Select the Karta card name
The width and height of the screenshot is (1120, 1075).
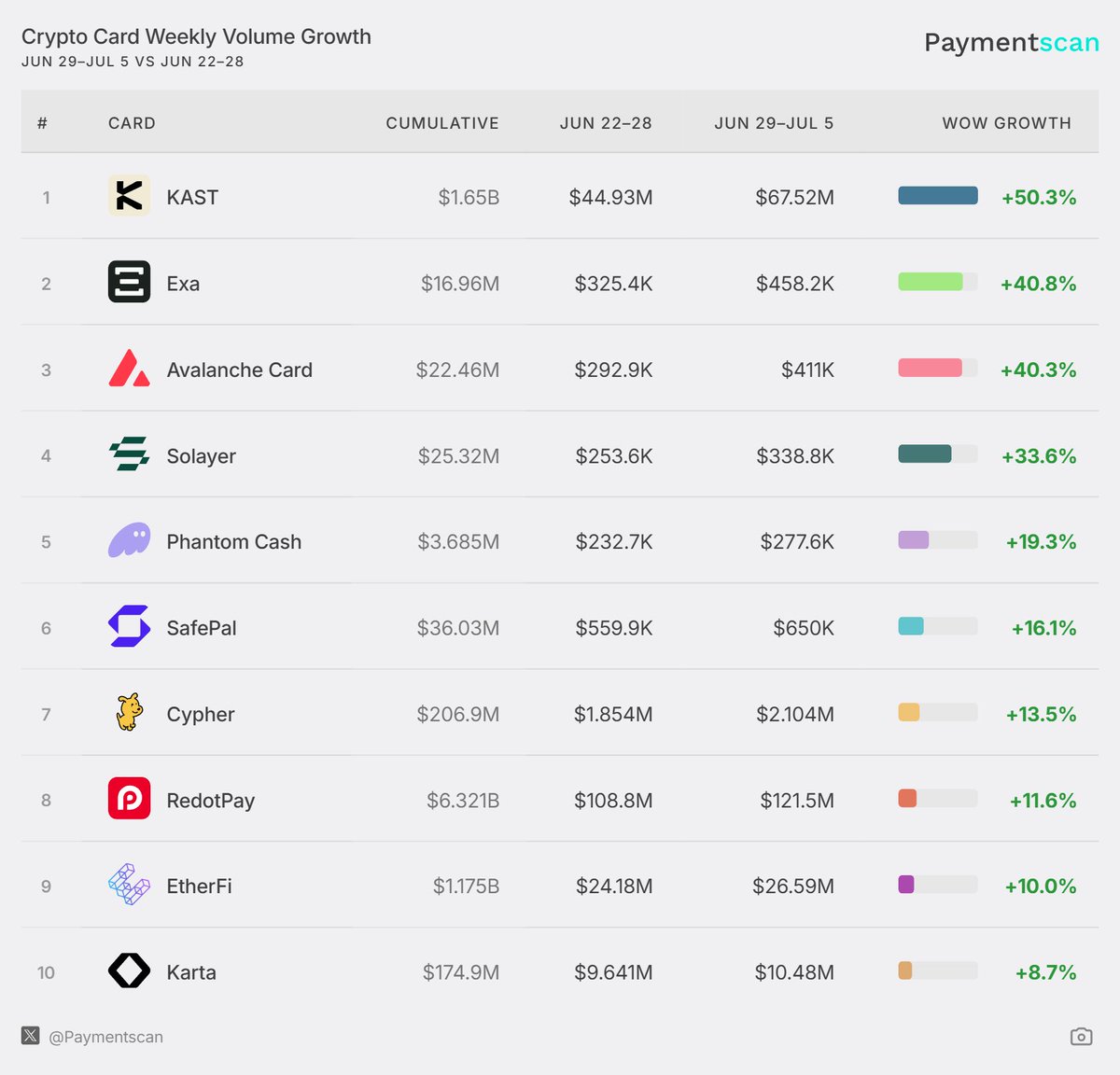191,972
